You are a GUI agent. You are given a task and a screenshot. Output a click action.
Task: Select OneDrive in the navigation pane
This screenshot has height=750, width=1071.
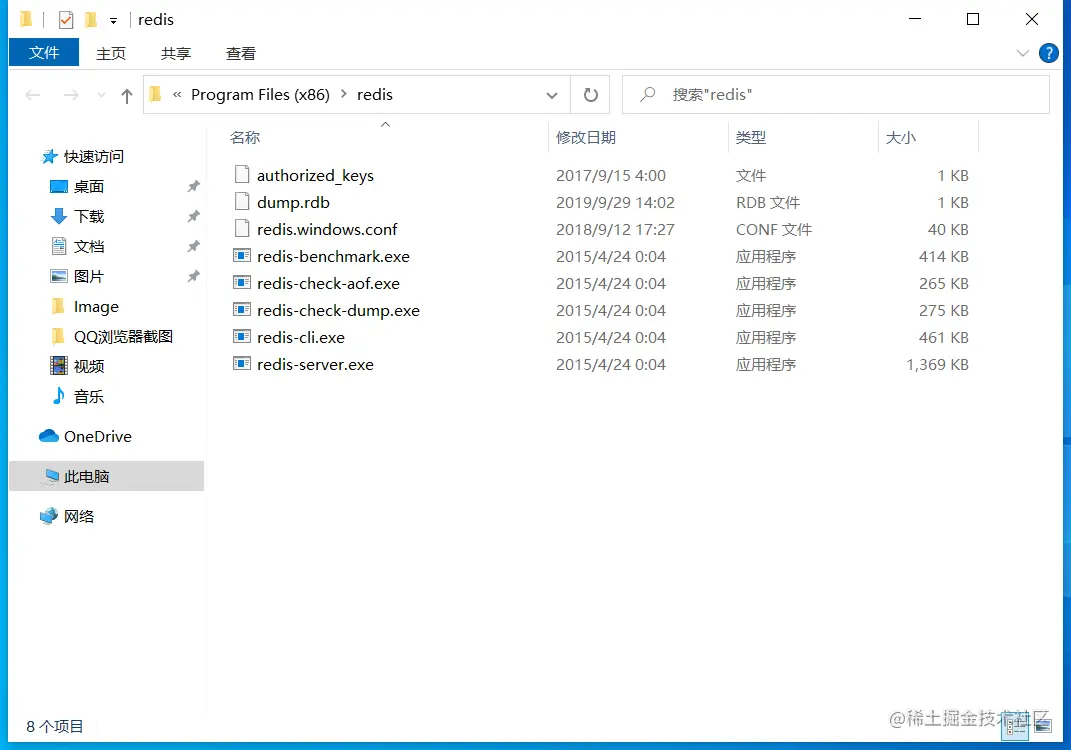coord(98,436)
